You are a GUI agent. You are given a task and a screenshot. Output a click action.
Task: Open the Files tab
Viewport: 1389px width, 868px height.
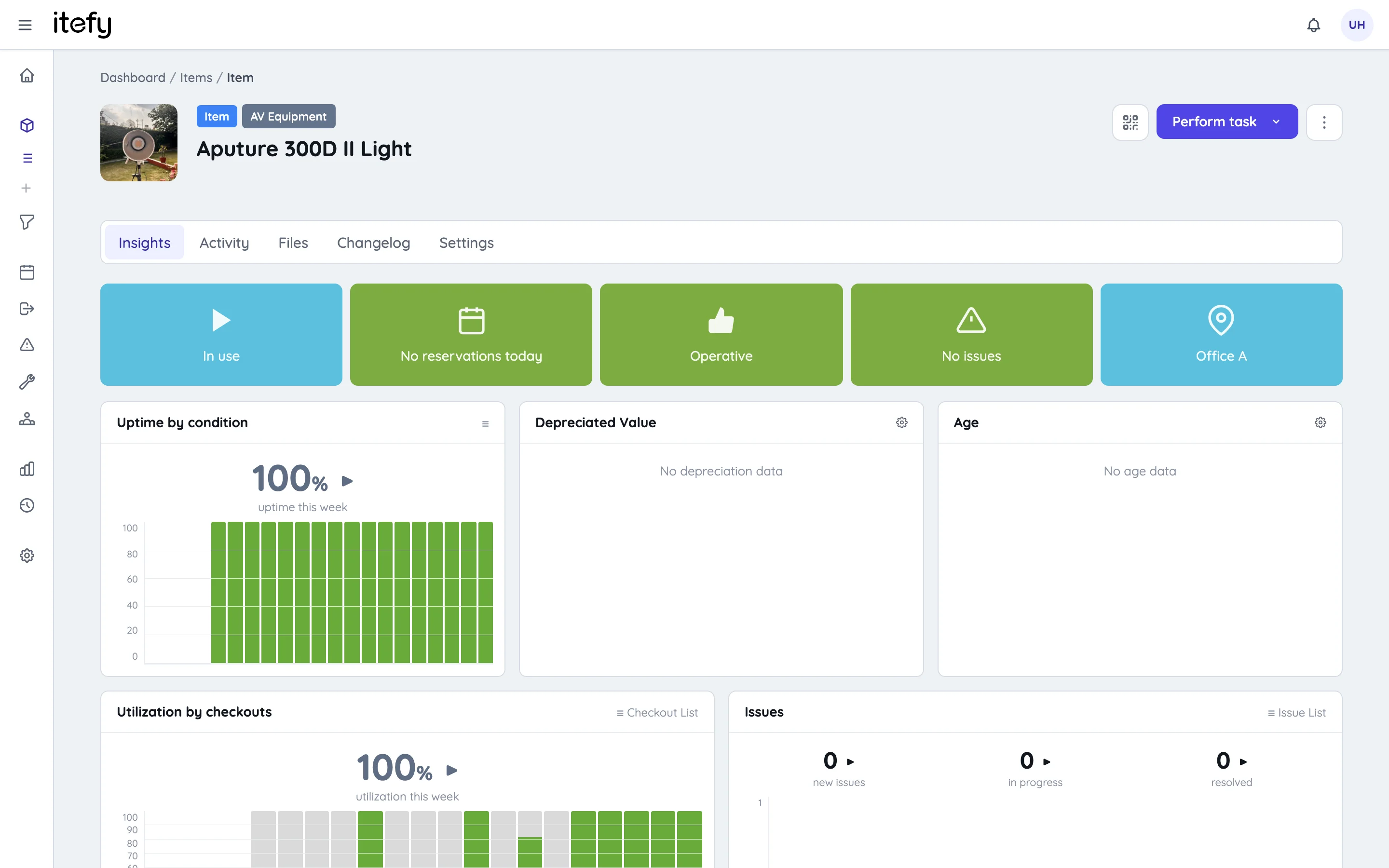coord(293,243)
